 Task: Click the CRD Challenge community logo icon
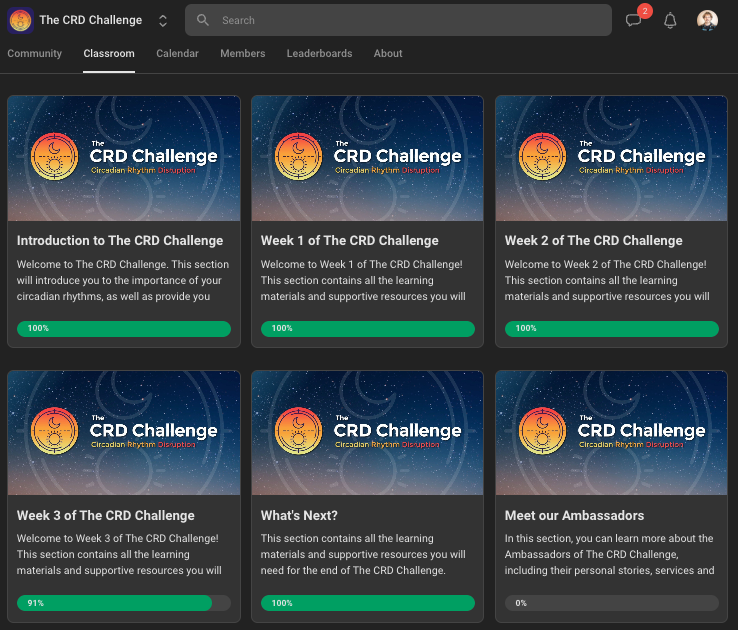tap(21, 20)
